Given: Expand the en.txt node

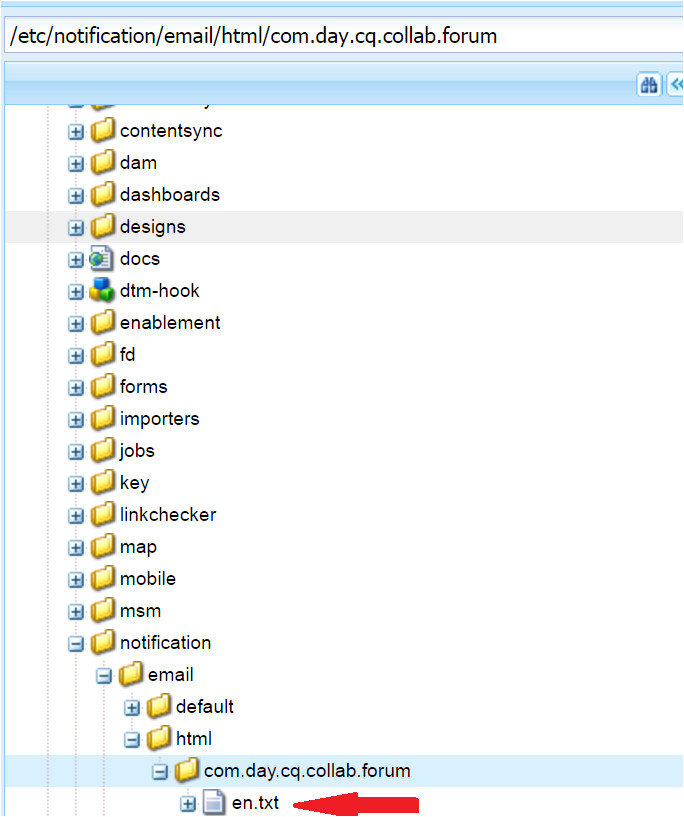Looking at the screenshot, I should pos(188,804).
